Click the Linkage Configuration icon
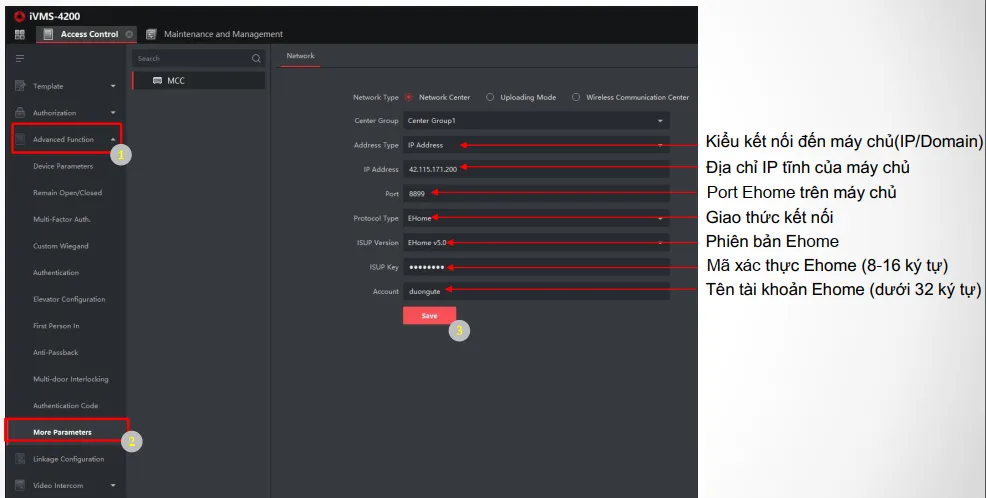This screenshot has height=498, width=986. point(20,459)
